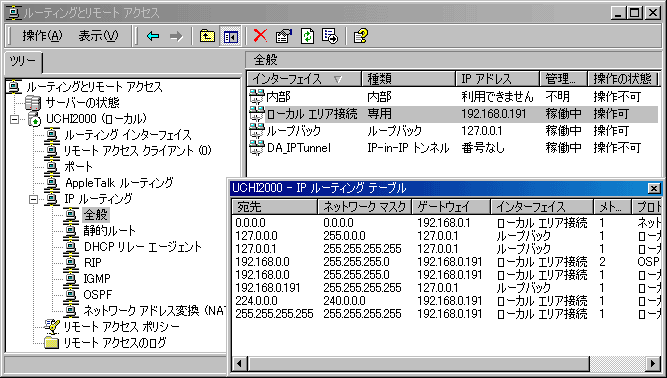Click the リモート アクセス ポリシー icon

coord(52,327)
